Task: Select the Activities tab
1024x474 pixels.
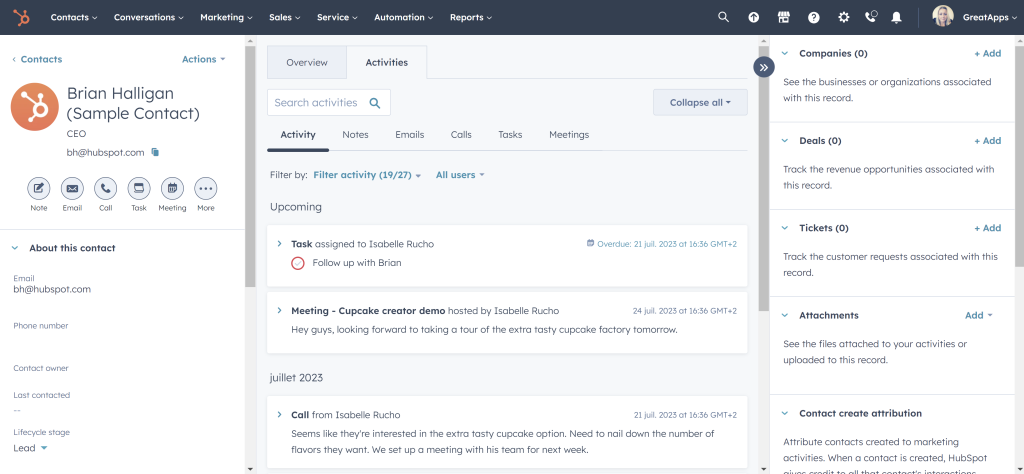Action: coord(387,63)
